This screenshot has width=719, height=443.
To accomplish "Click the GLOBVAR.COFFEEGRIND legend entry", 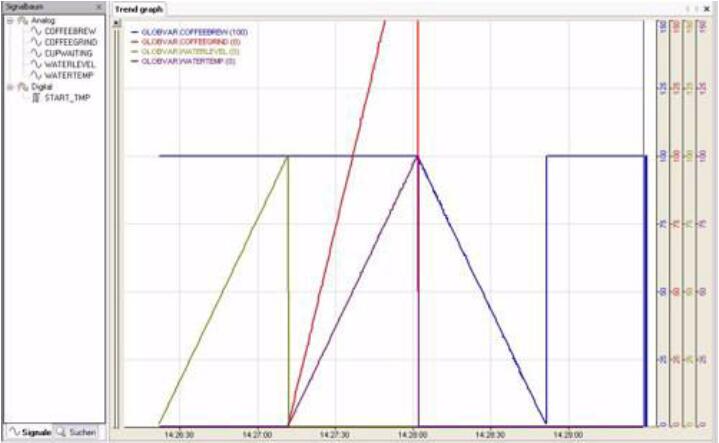I will (x=186, y=42).
